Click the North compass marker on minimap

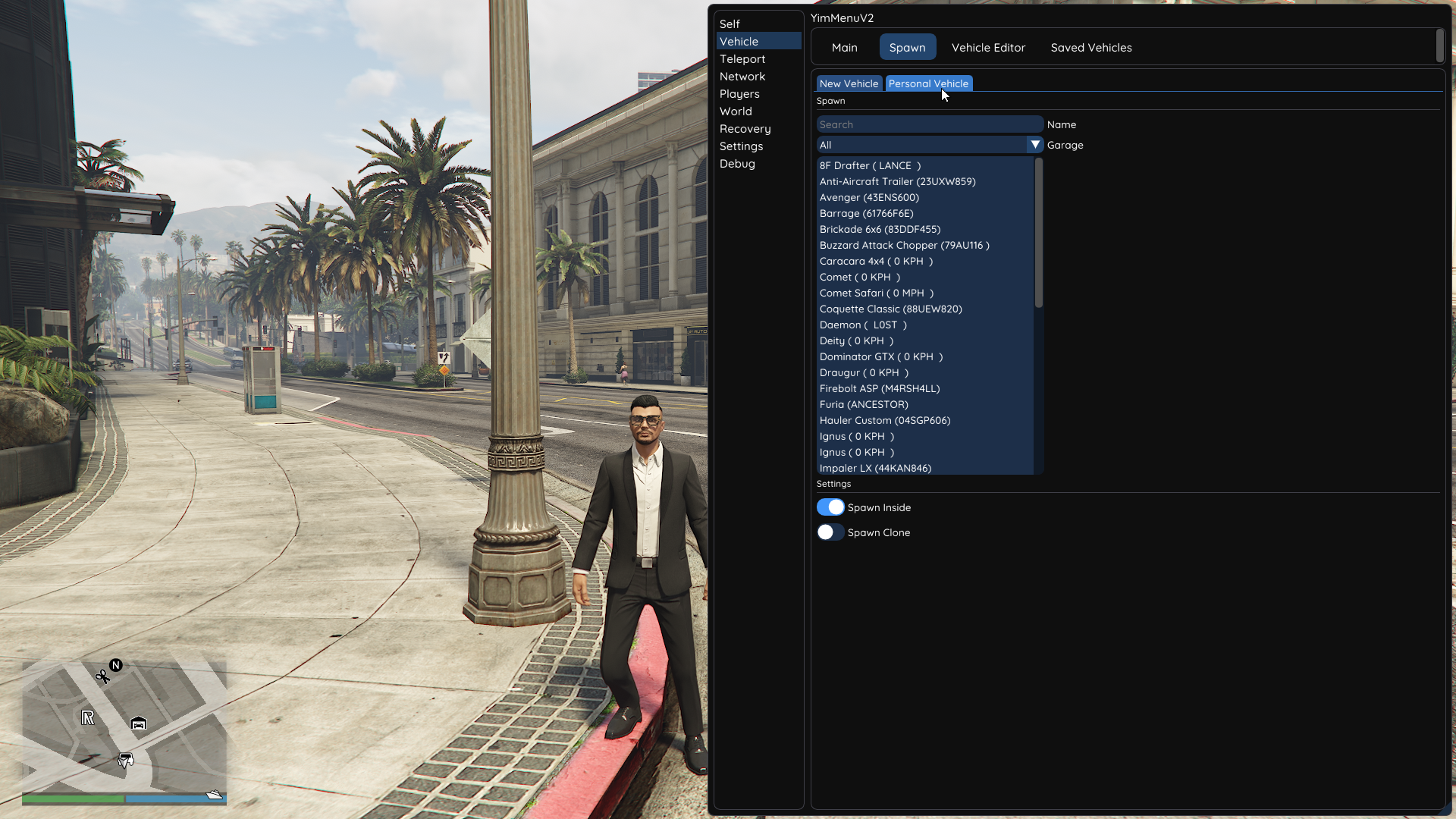[116, 665]
